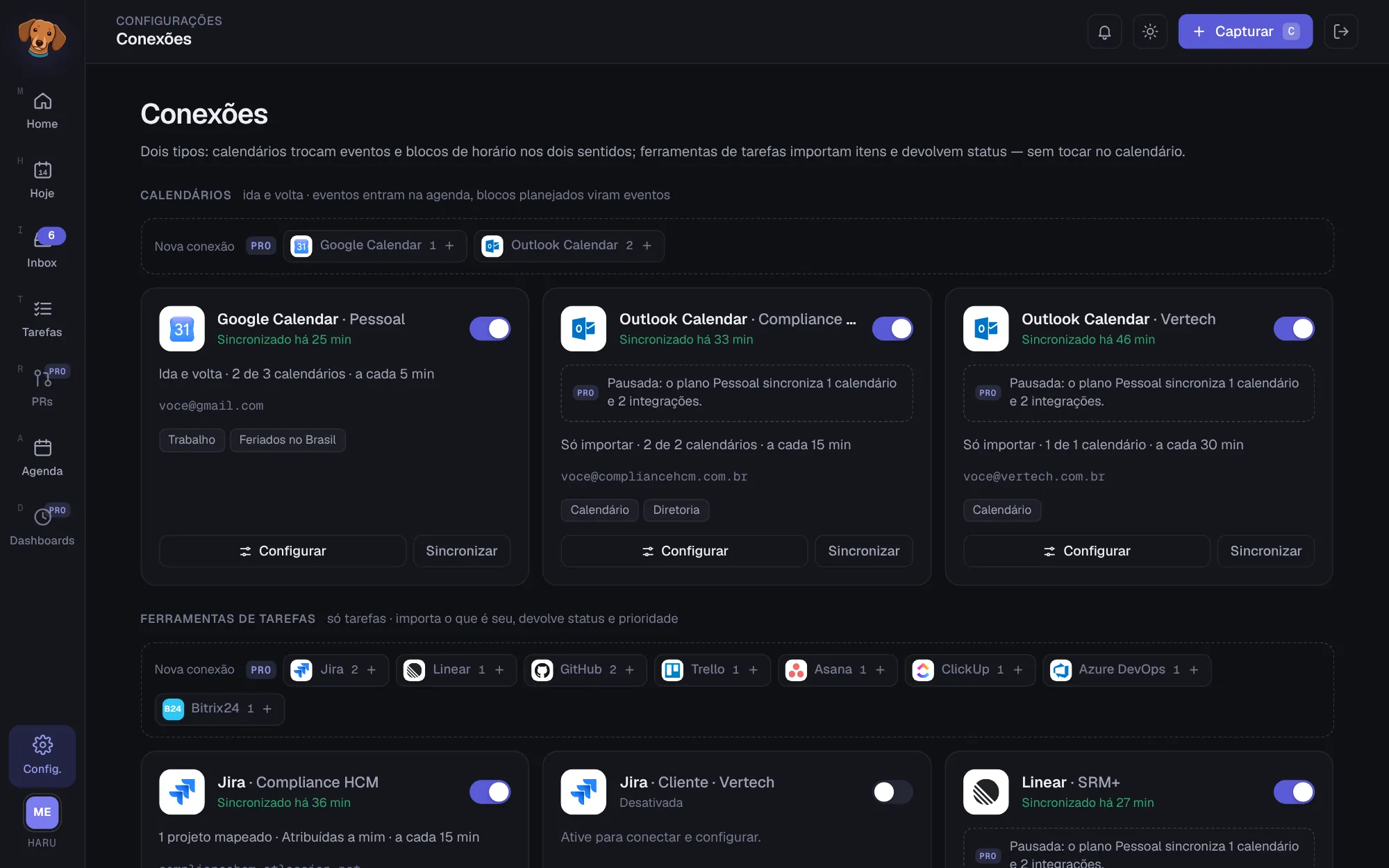
Task: Click Google Calendar Pessoal card icon
Action: tap(182, 328)
